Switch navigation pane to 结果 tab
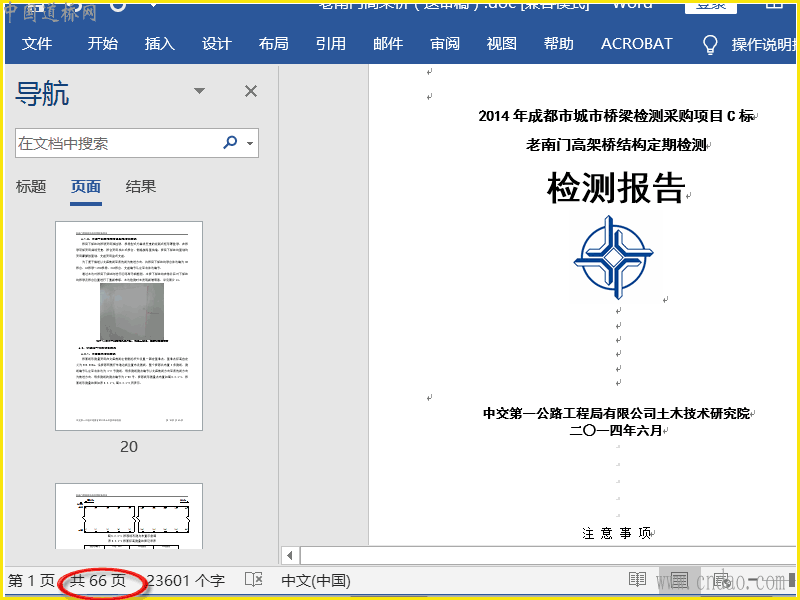The image size is (800, 600). click(140, 187)
